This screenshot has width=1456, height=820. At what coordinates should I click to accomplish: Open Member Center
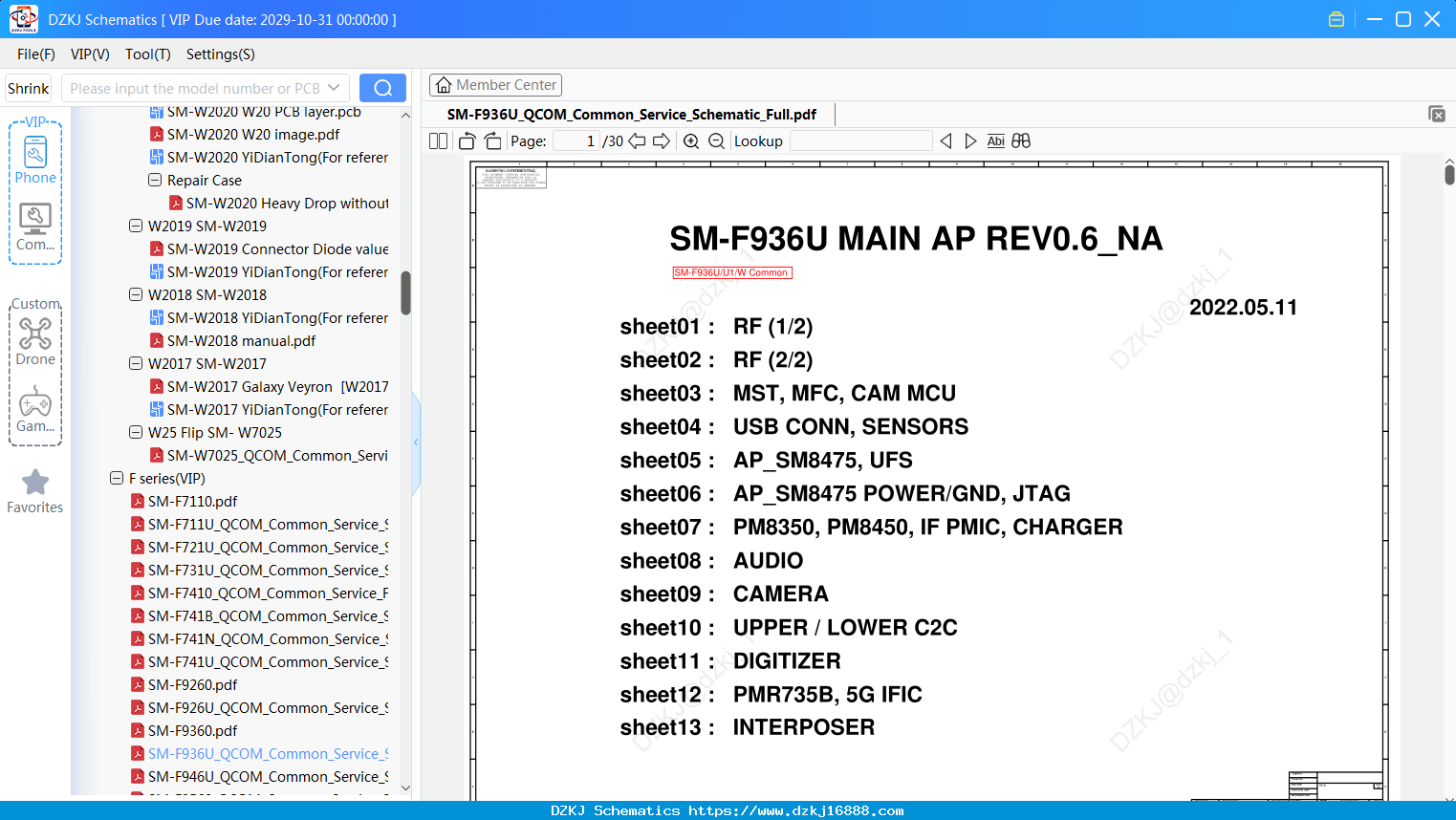[495, 85]
